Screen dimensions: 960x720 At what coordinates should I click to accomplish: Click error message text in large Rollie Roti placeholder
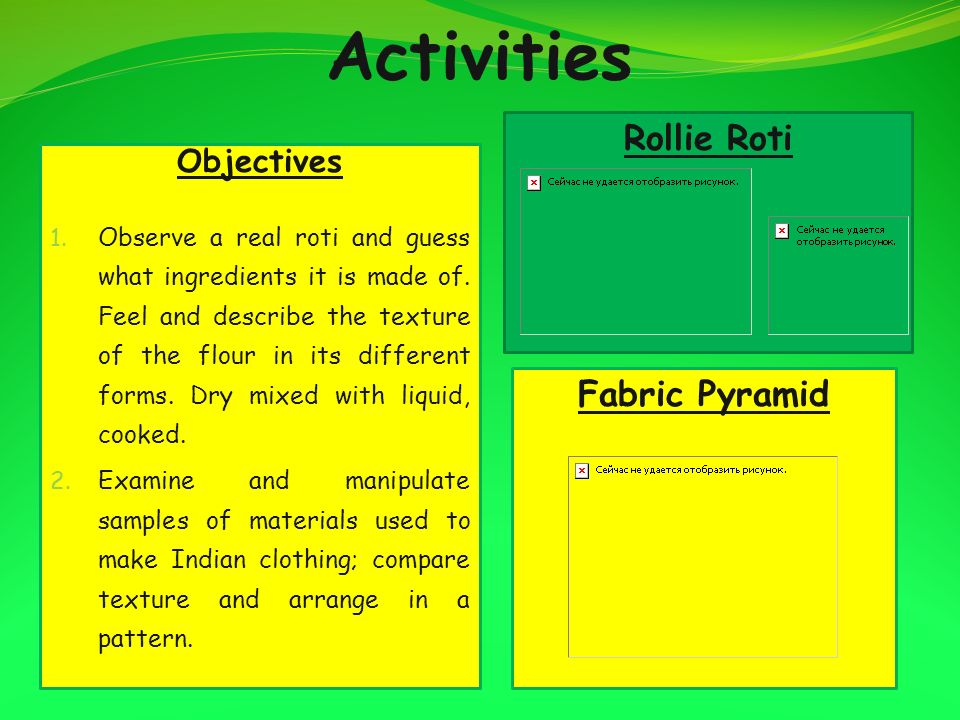[643, 182]
